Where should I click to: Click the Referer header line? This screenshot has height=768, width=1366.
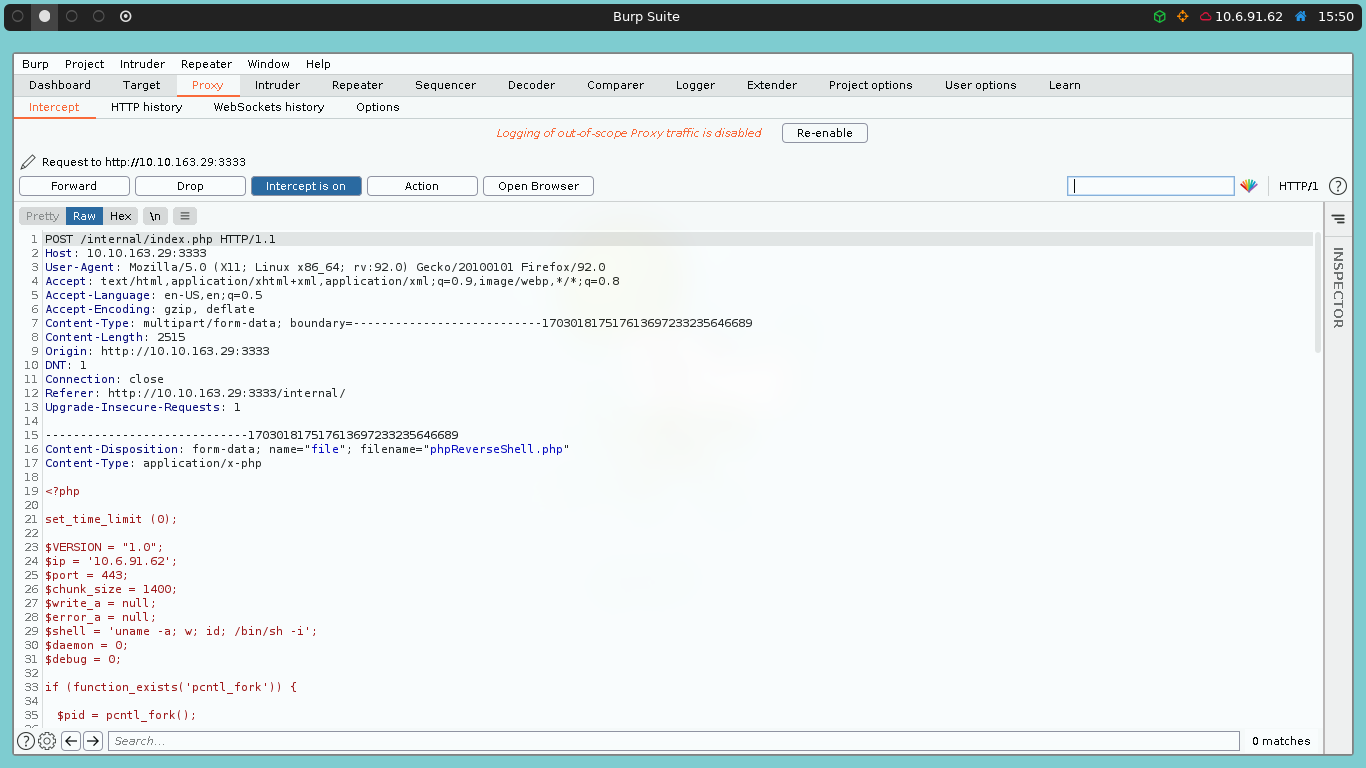pyautogui.click(x=195, y=393)
